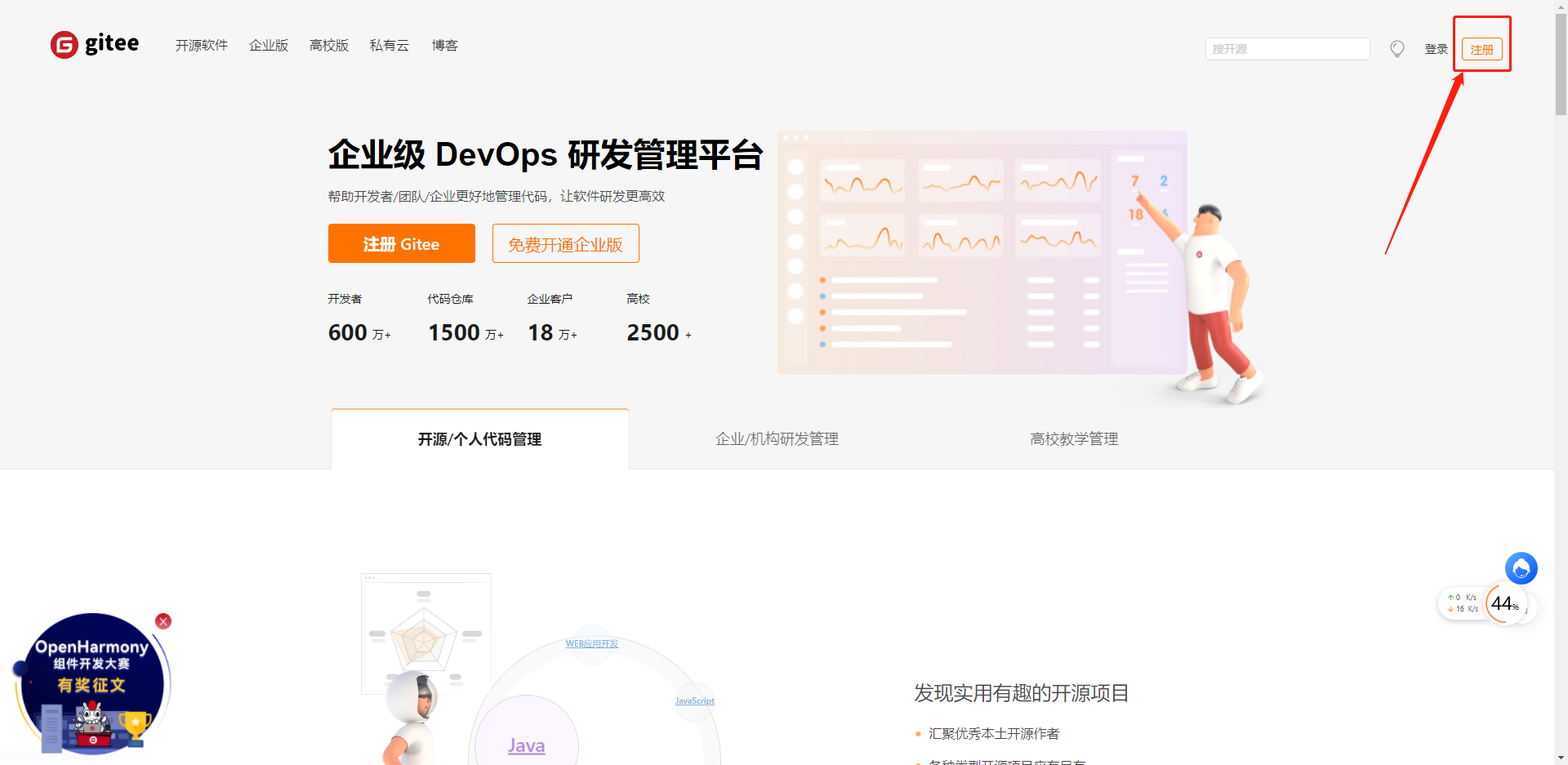1568x765 pixels.
Task: Click the 18 万+ enterprise customers figure
Action: tap(552, 333)
